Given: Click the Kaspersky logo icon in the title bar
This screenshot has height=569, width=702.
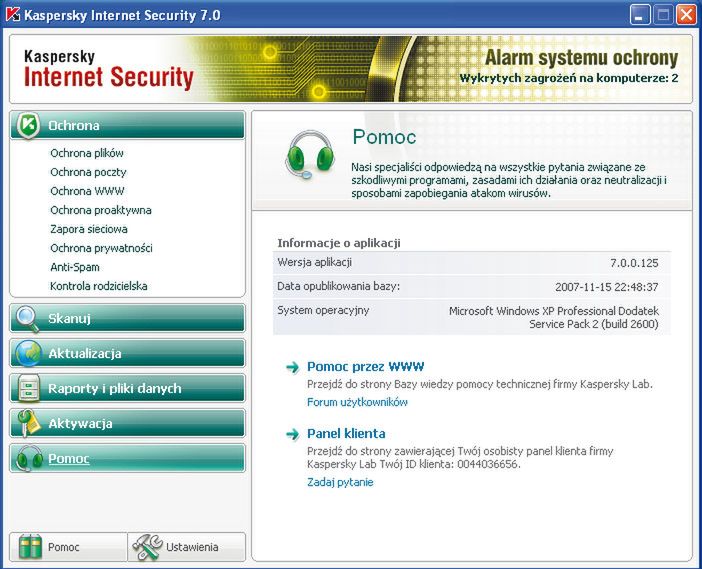Looking at the screenshot, I should 13,15.
